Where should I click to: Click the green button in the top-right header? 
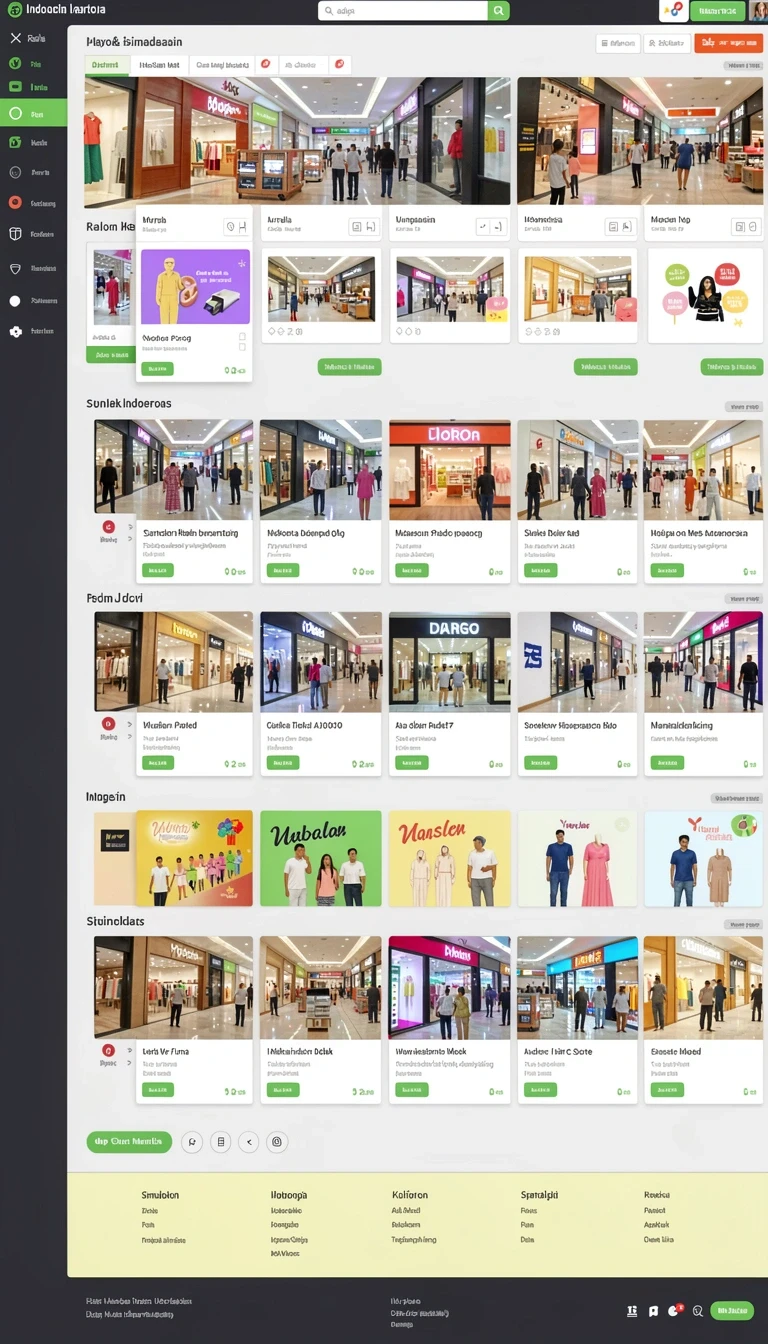[x=717, y=11]
